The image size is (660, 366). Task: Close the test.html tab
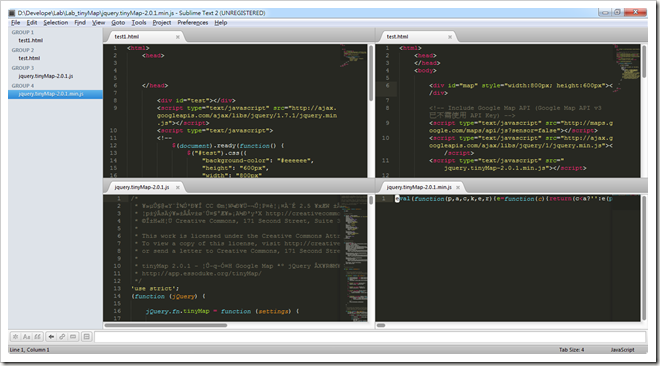tap(450, 37)
